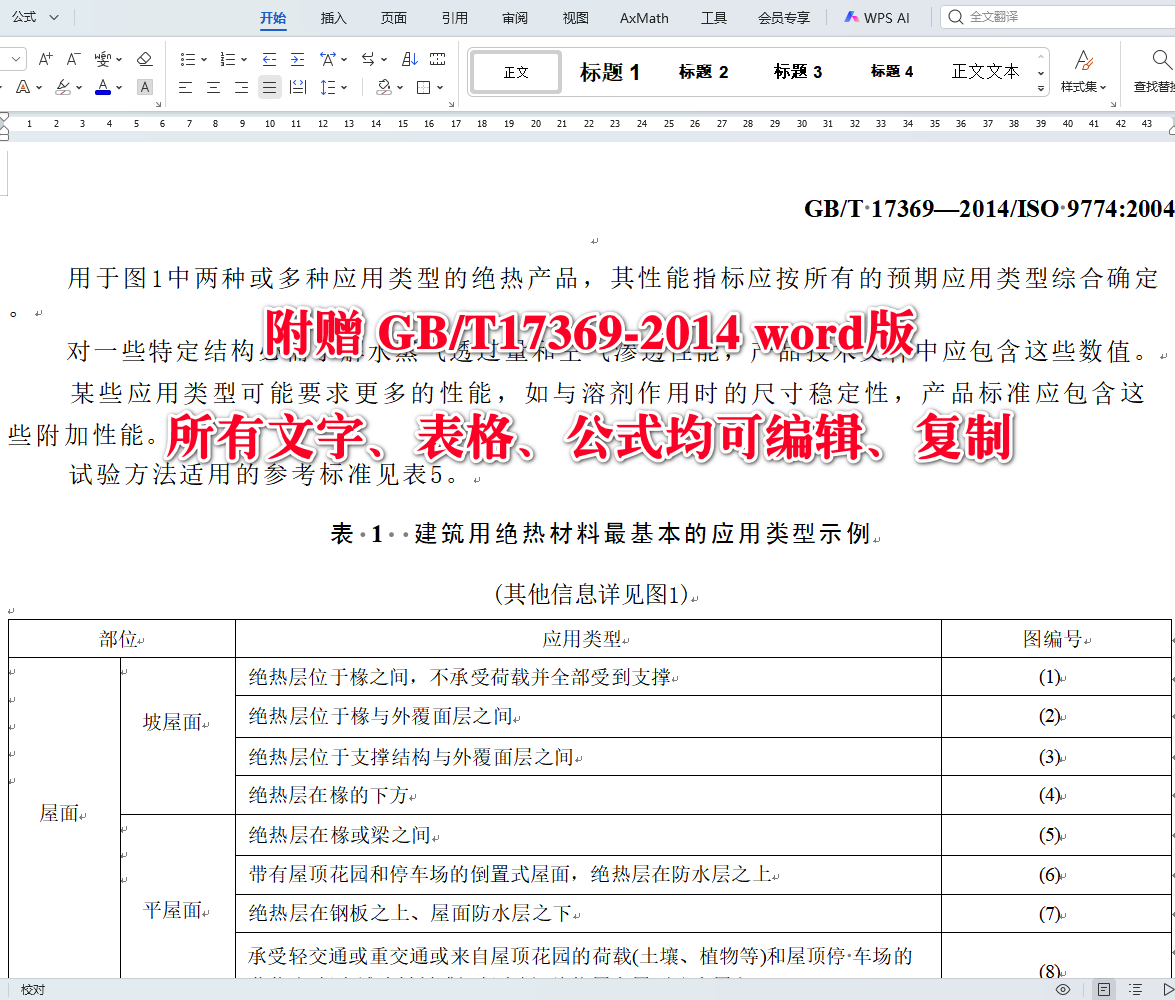
Task: Open the 审阅 ribbon tab
Action: click(x=514, y=17)
